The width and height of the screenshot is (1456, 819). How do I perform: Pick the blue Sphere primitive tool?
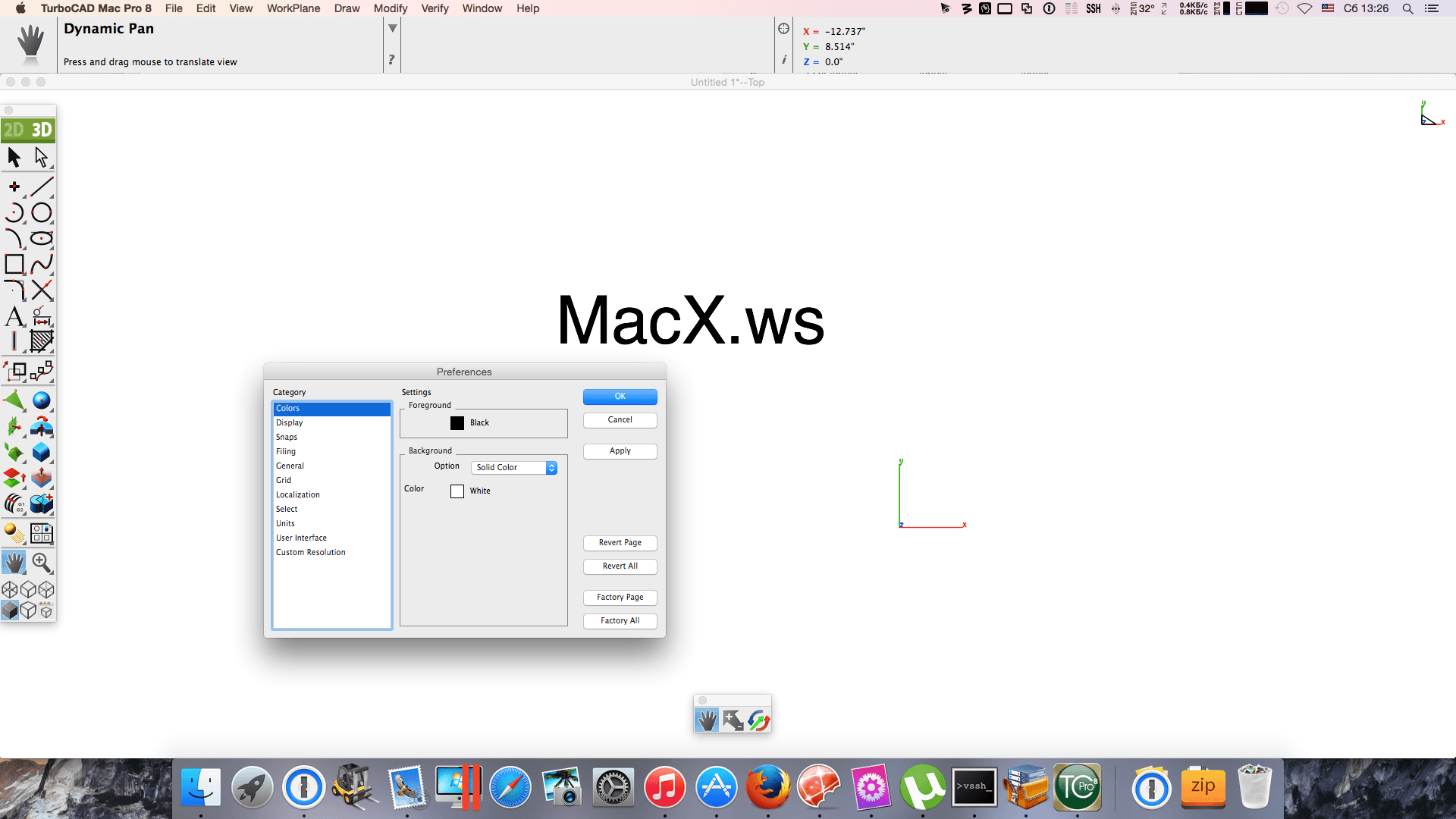click(x=42, y=400)
